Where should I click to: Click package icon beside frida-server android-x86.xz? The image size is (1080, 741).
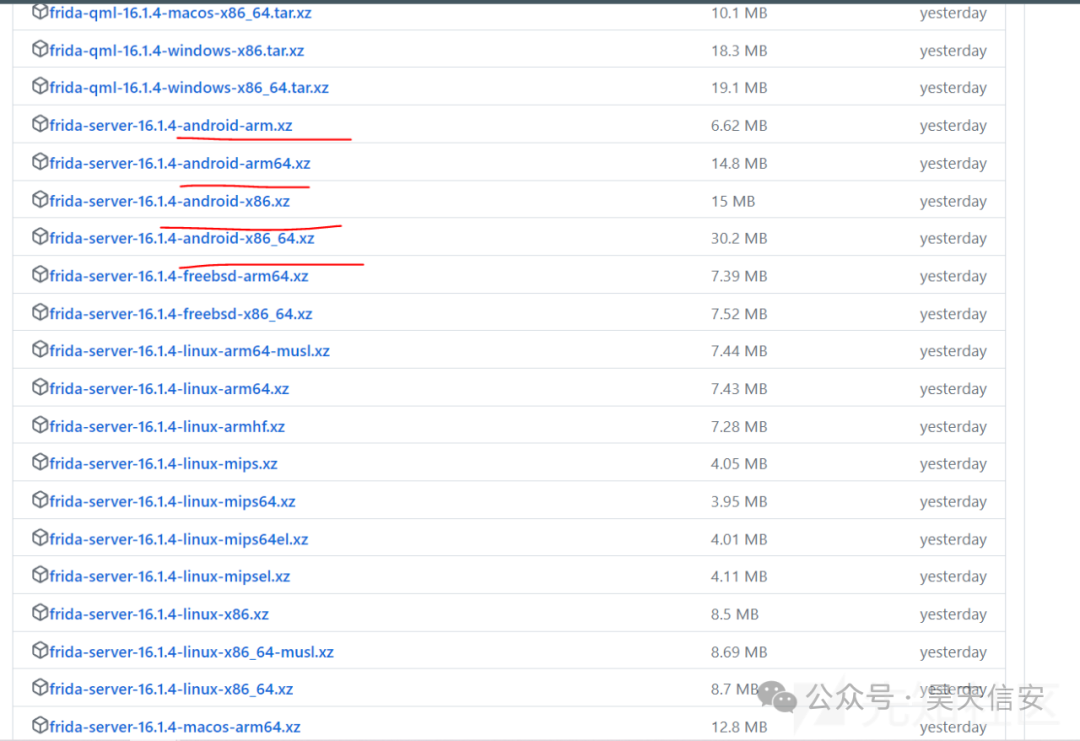click(40, 200)
